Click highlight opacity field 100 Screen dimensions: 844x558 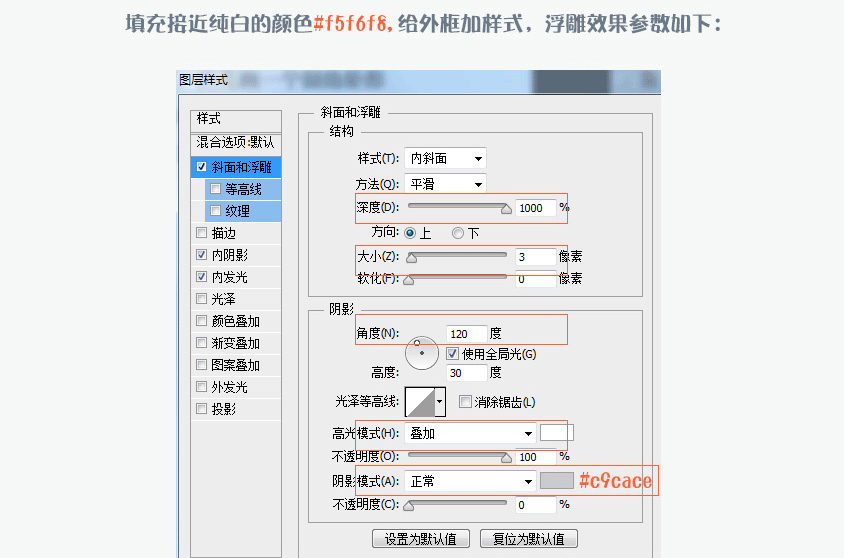pyautogui.click(x=535, y=457)
